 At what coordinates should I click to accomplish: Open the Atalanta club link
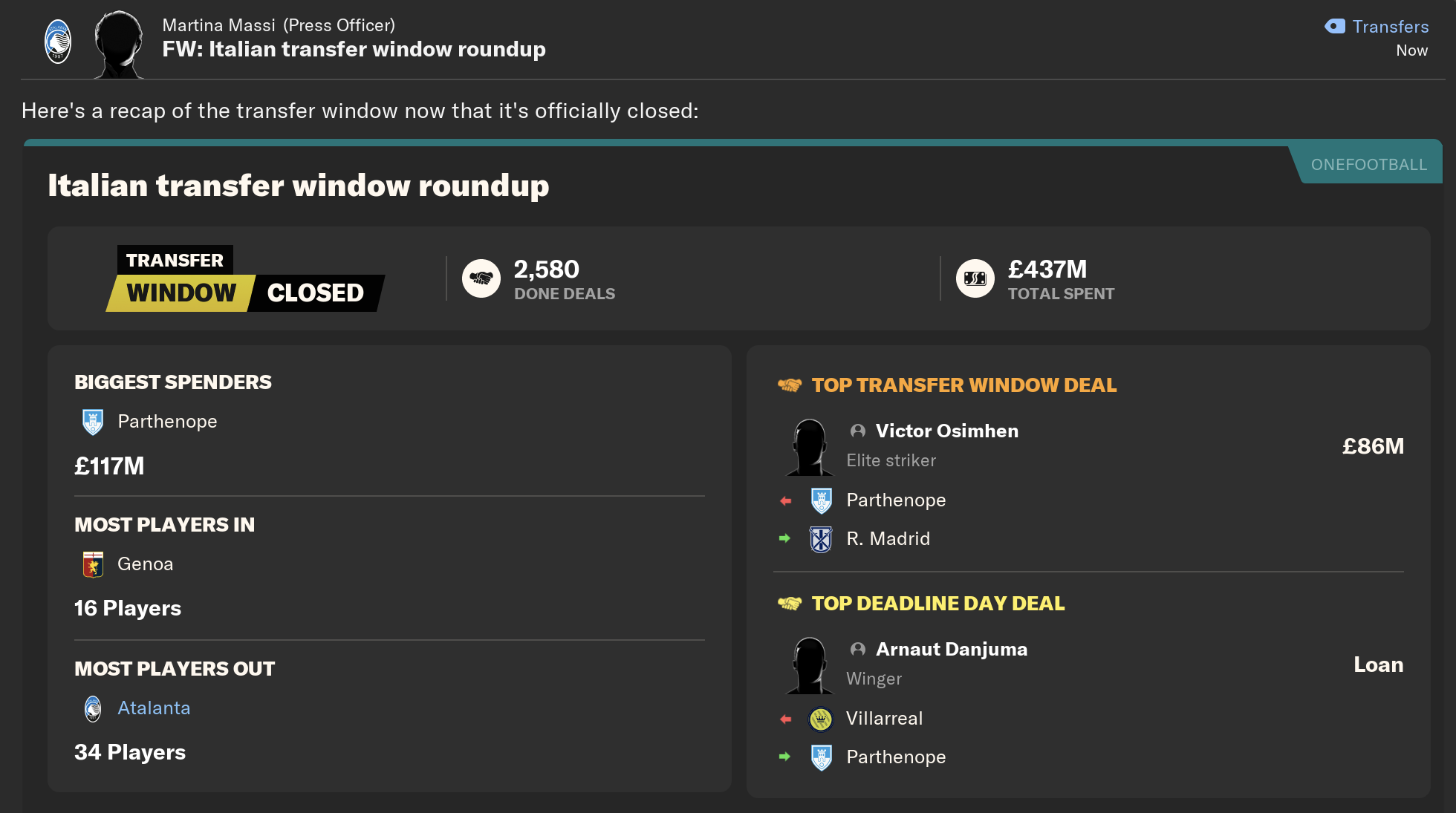coord(154,708)
